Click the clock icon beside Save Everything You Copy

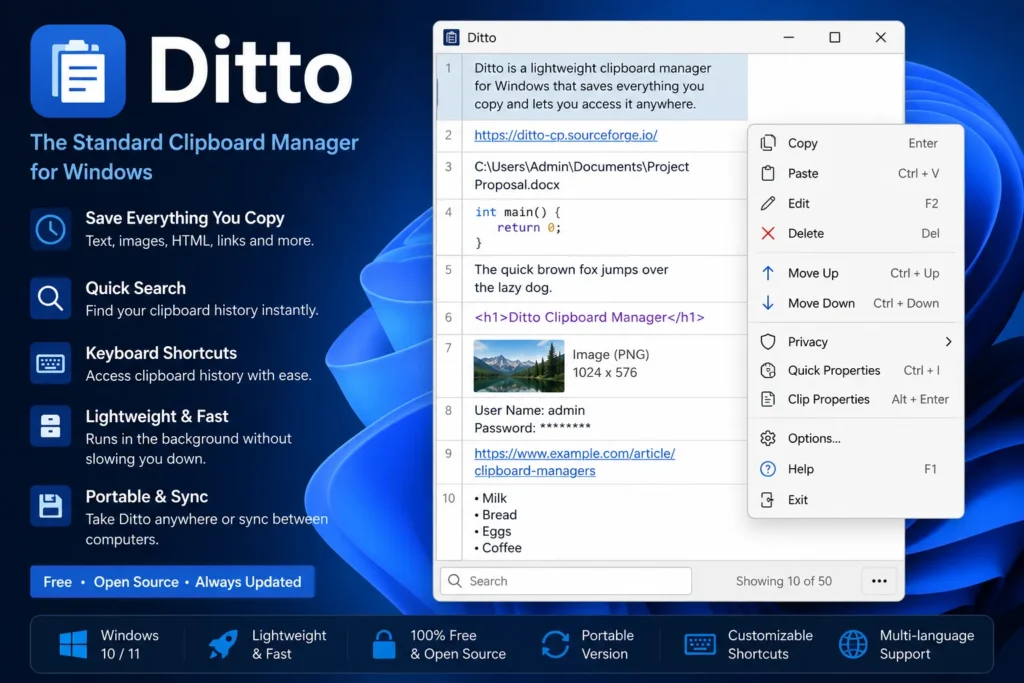pyautogui.click(x=50, y=229)
